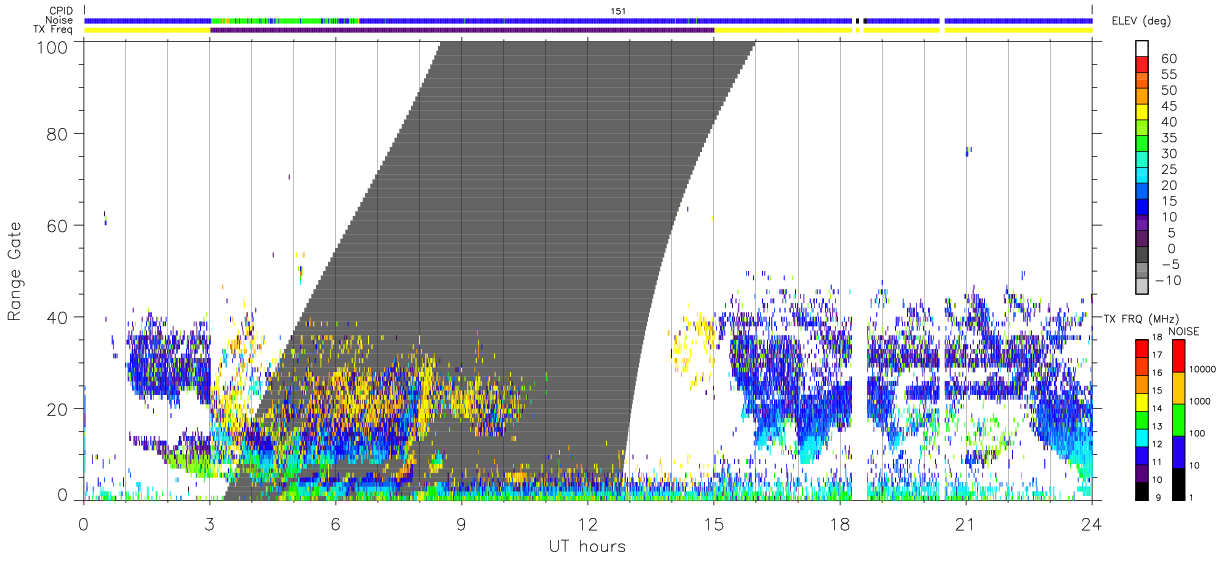Screen dimensions: 1228x567
Task: Click the y-axis tick label 40
Action: (x=58, y=316)
